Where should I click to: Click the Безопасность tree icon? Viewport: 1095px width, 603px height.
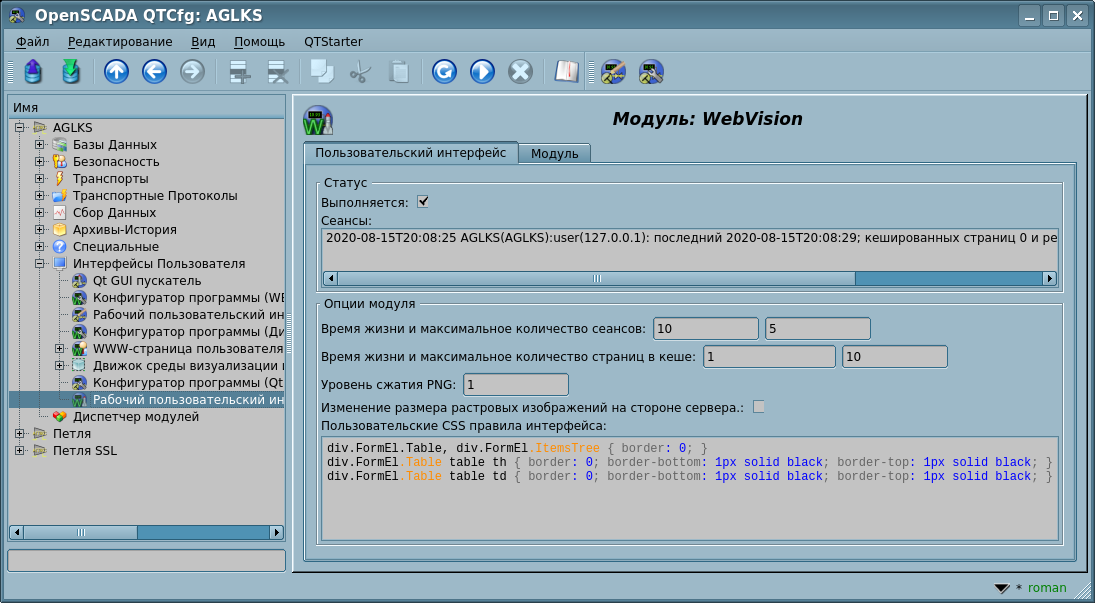(60, 161)
